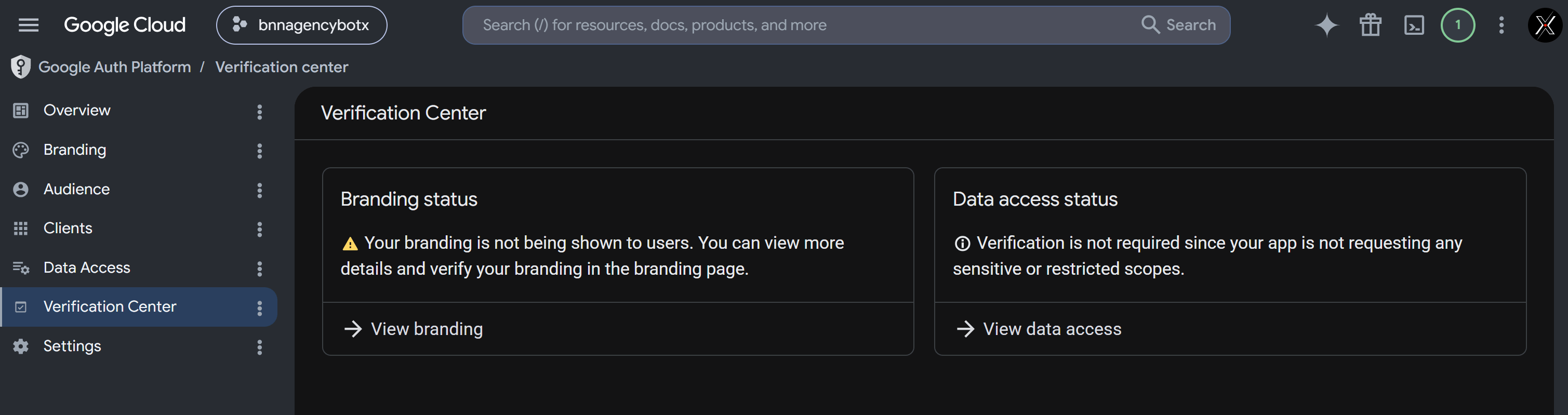Open three-dot menu next to Settings
The height and width of the screenshot is (415, 1568).
[x=259, y=347]
